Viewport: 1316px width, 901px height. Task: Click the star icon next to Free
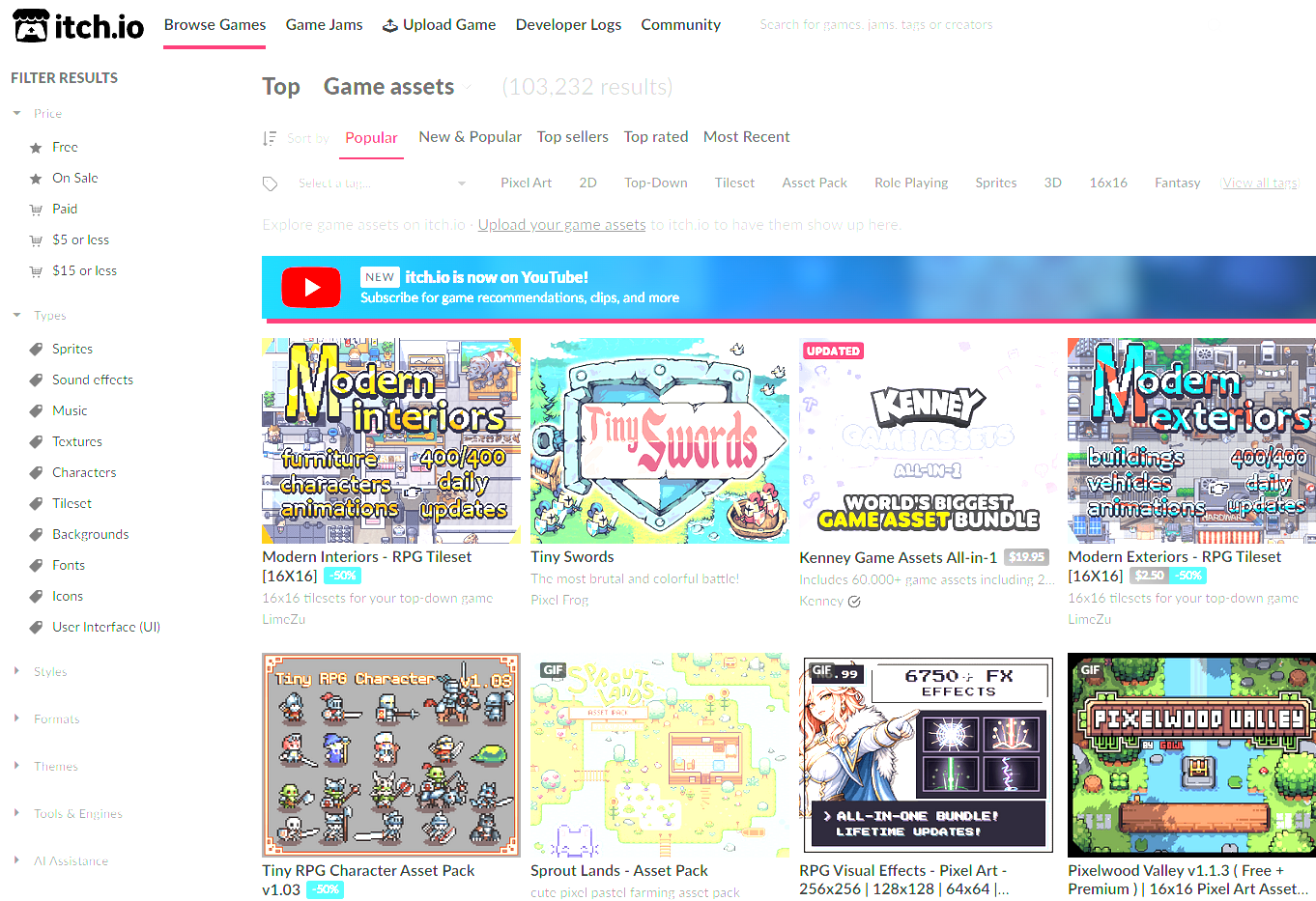pyautogui.click(x=36, y=148)
